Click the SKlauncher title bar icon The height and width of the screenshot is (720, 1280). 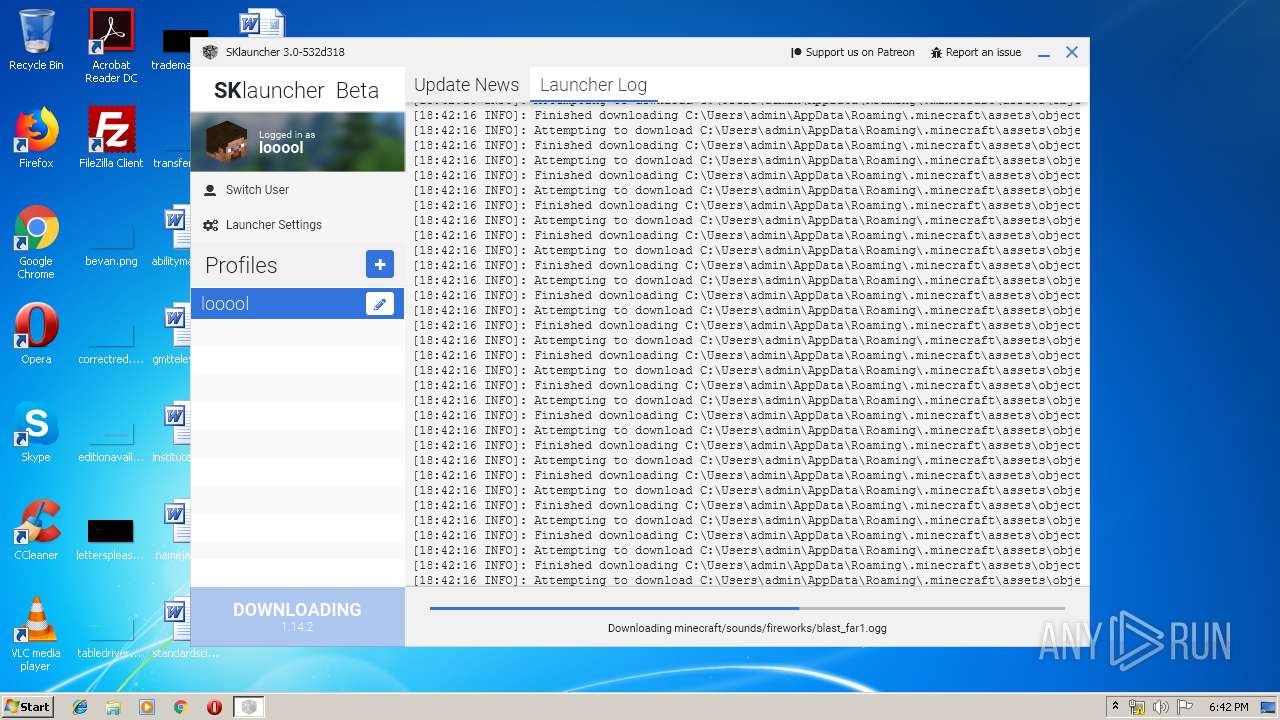210,52
